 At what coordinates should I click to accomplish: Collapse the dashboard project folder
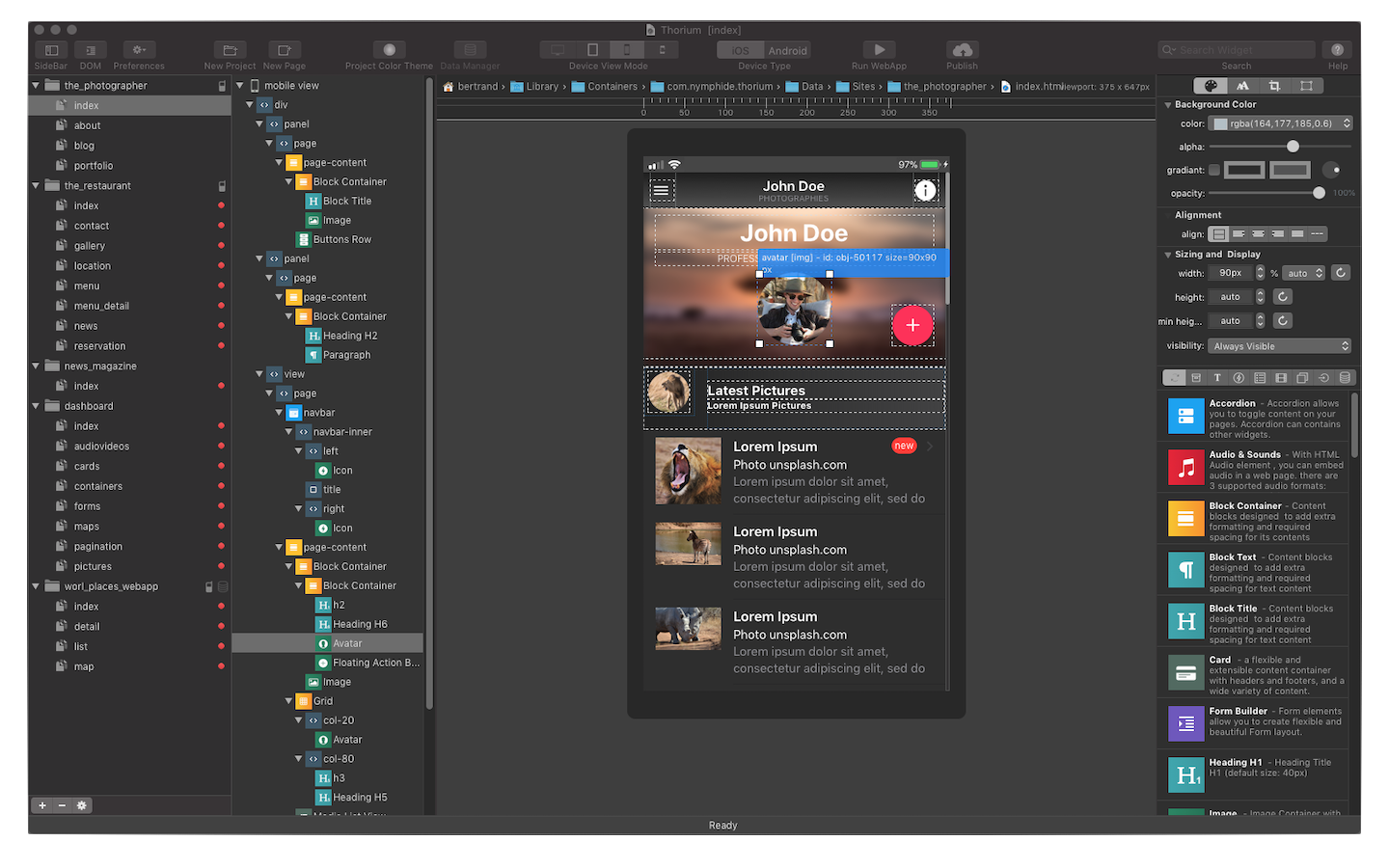coord(36,406)
